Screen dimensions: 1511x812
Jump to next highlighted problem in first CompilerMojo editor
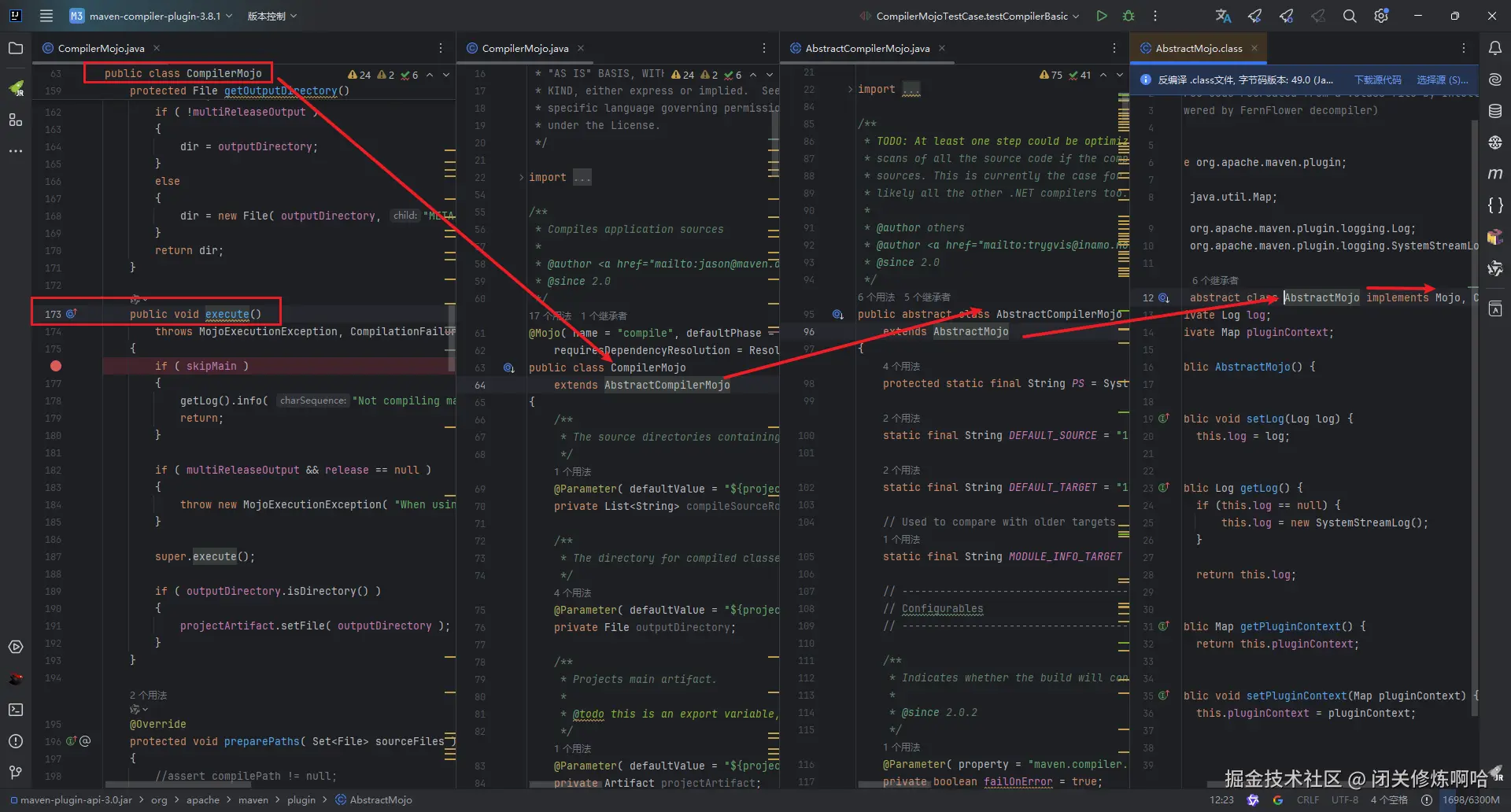446,75
